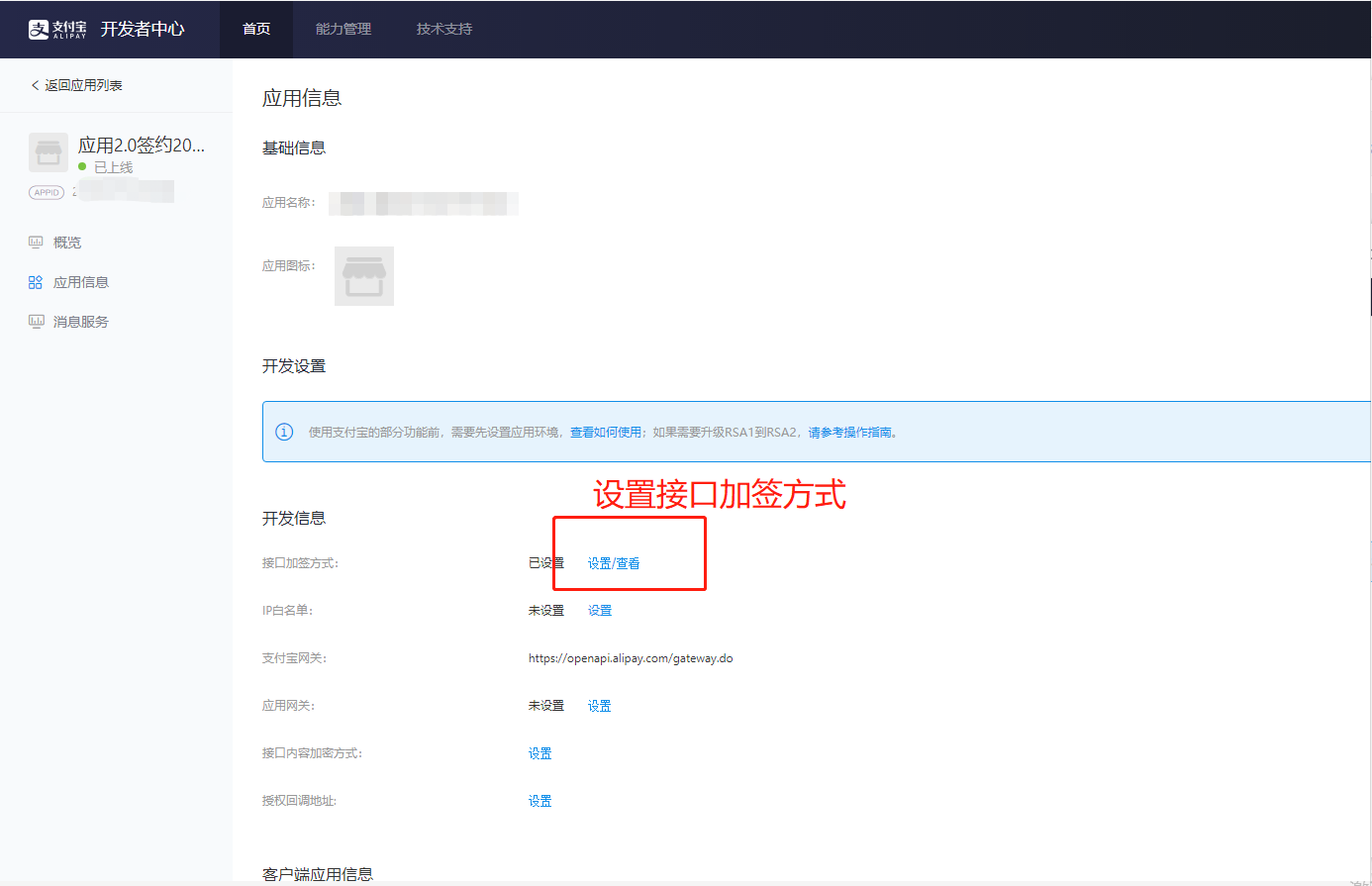The image size is (1372, 886).
Task: Click the back chevron beside 返回应用列表
Action: coord(36,86)
